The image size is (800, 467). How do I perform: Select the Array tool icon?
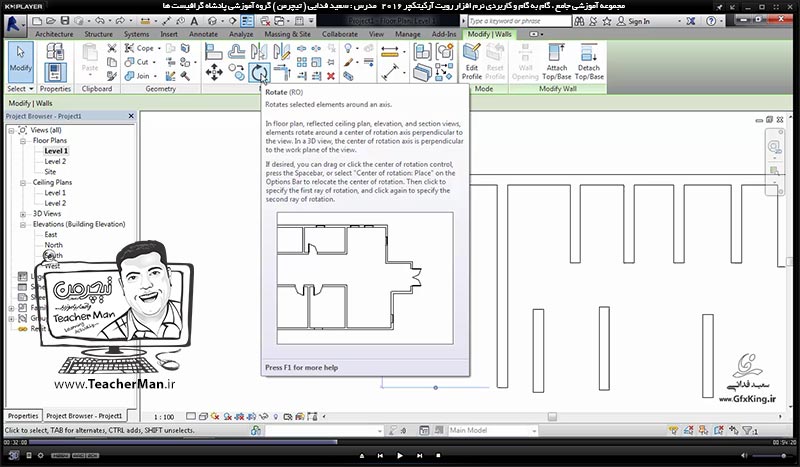click(x=302, y=62)
